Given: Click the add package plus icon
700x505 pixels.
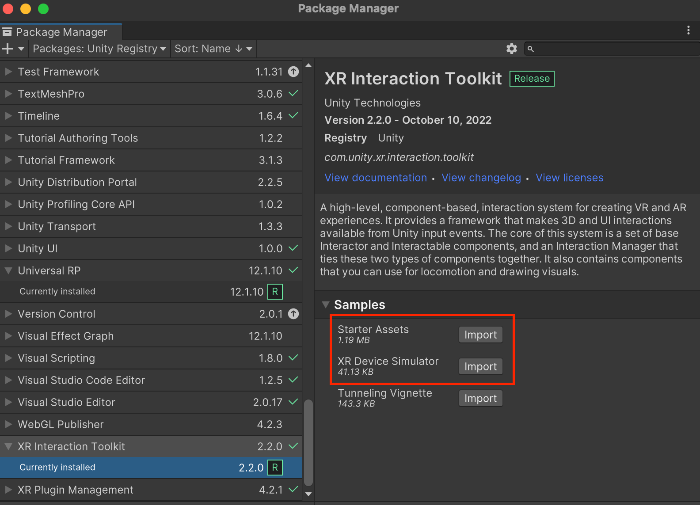Looking at the screenshot, I should (x=8, y=49).
